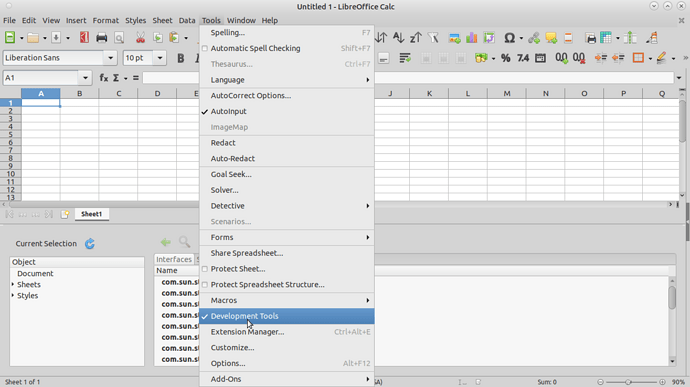The height and width of the screenshot is (387, 690).
Task: Open the Data menu in menu bar
Action: coord(187,20)
